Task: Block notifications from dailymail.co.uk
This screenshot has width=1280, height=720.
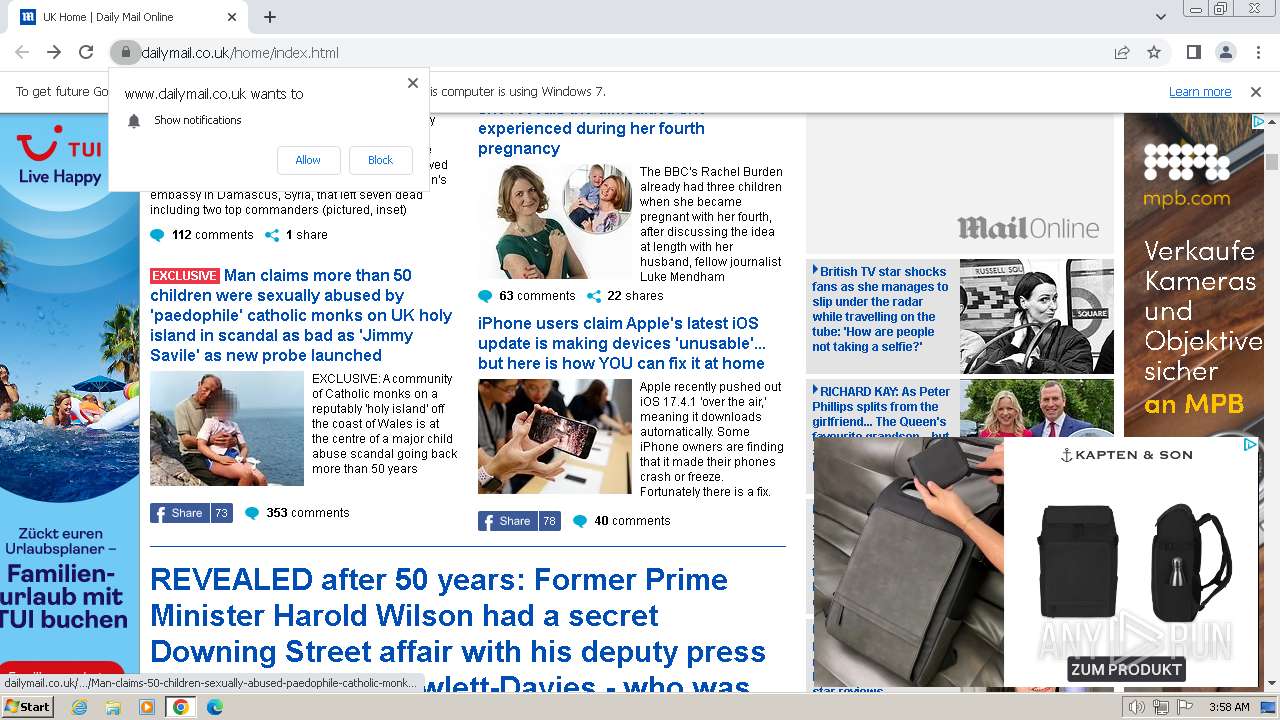Action: point(380,160)
